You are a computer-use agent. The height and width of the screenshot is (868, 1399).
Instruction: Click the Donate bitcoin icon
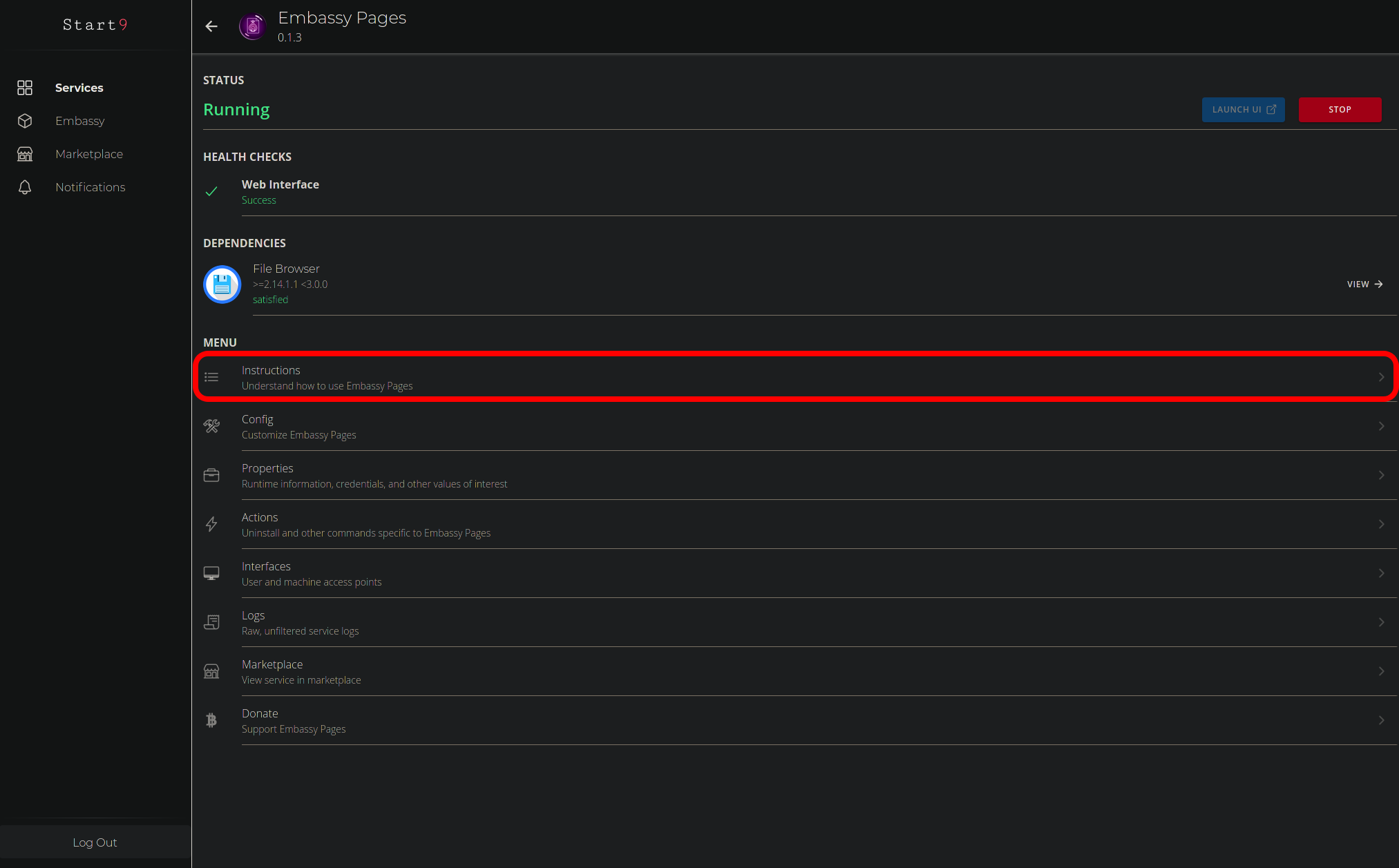(x=211, y=720)
